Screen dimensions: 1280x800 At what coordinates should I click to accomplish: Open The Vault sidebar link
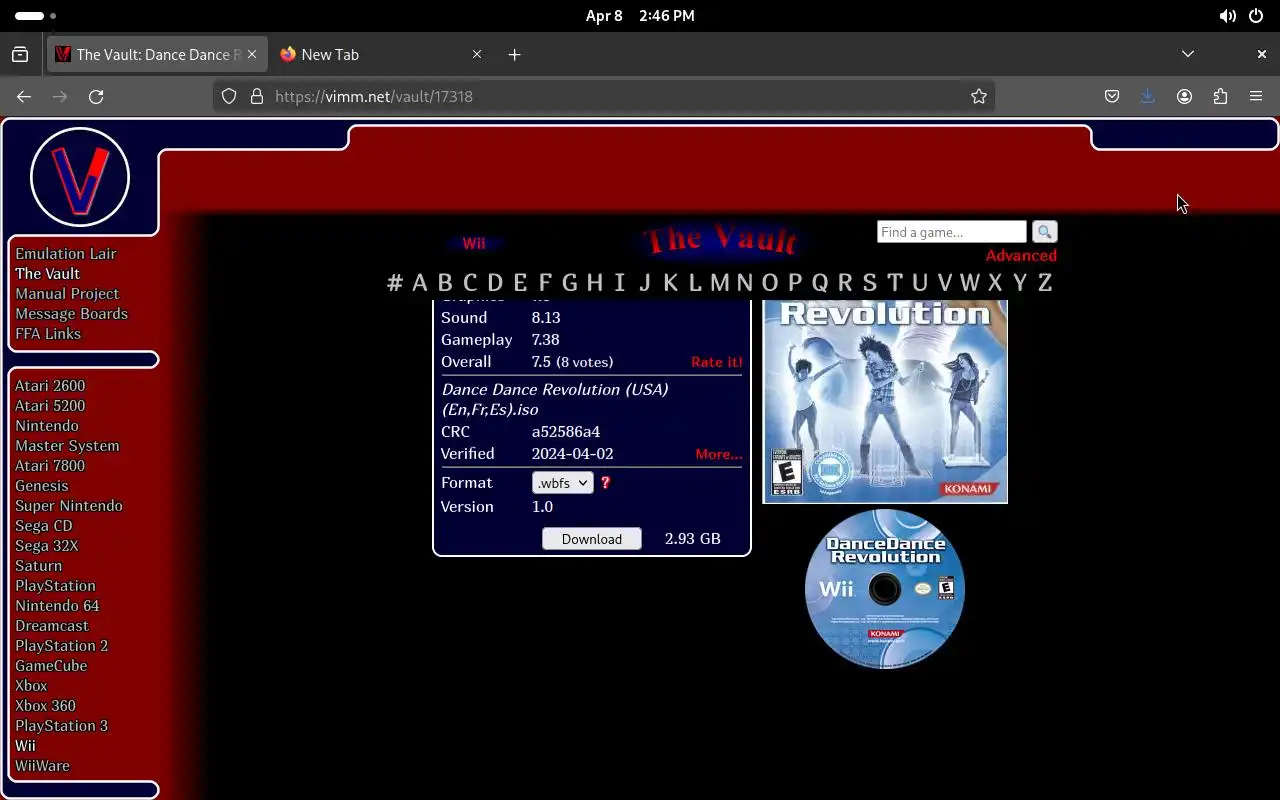(47, 274)
